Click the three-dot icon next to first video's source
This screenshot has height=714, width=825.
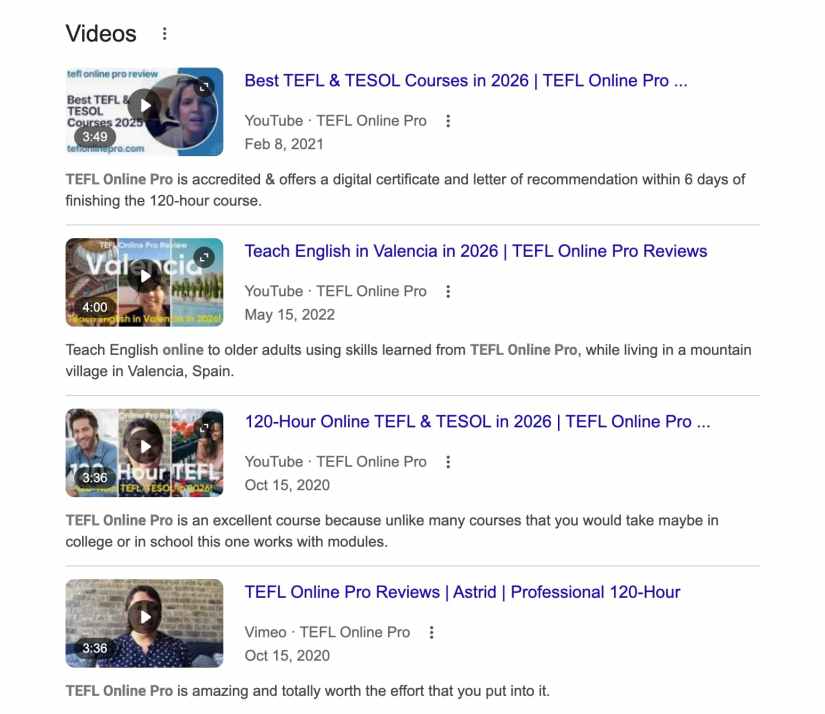point(447,120)
